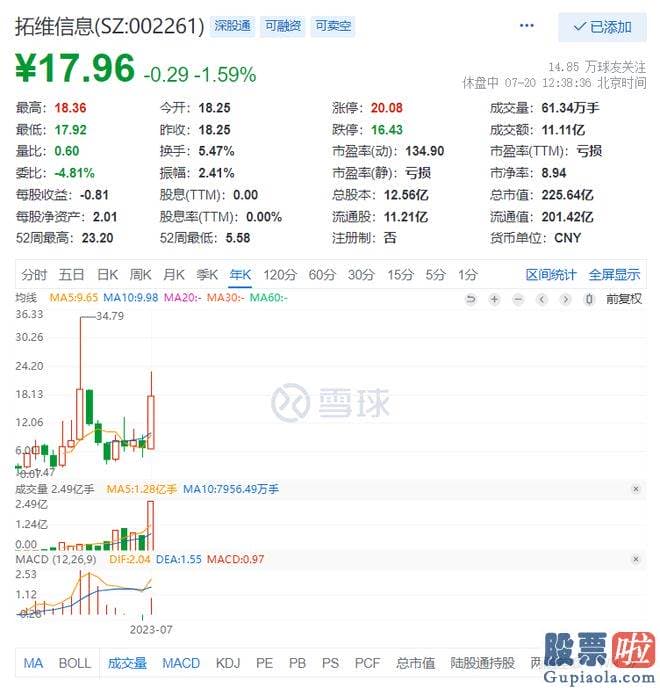
Task: Click the latest red candlestick on chart
Action: pos(151,422)
